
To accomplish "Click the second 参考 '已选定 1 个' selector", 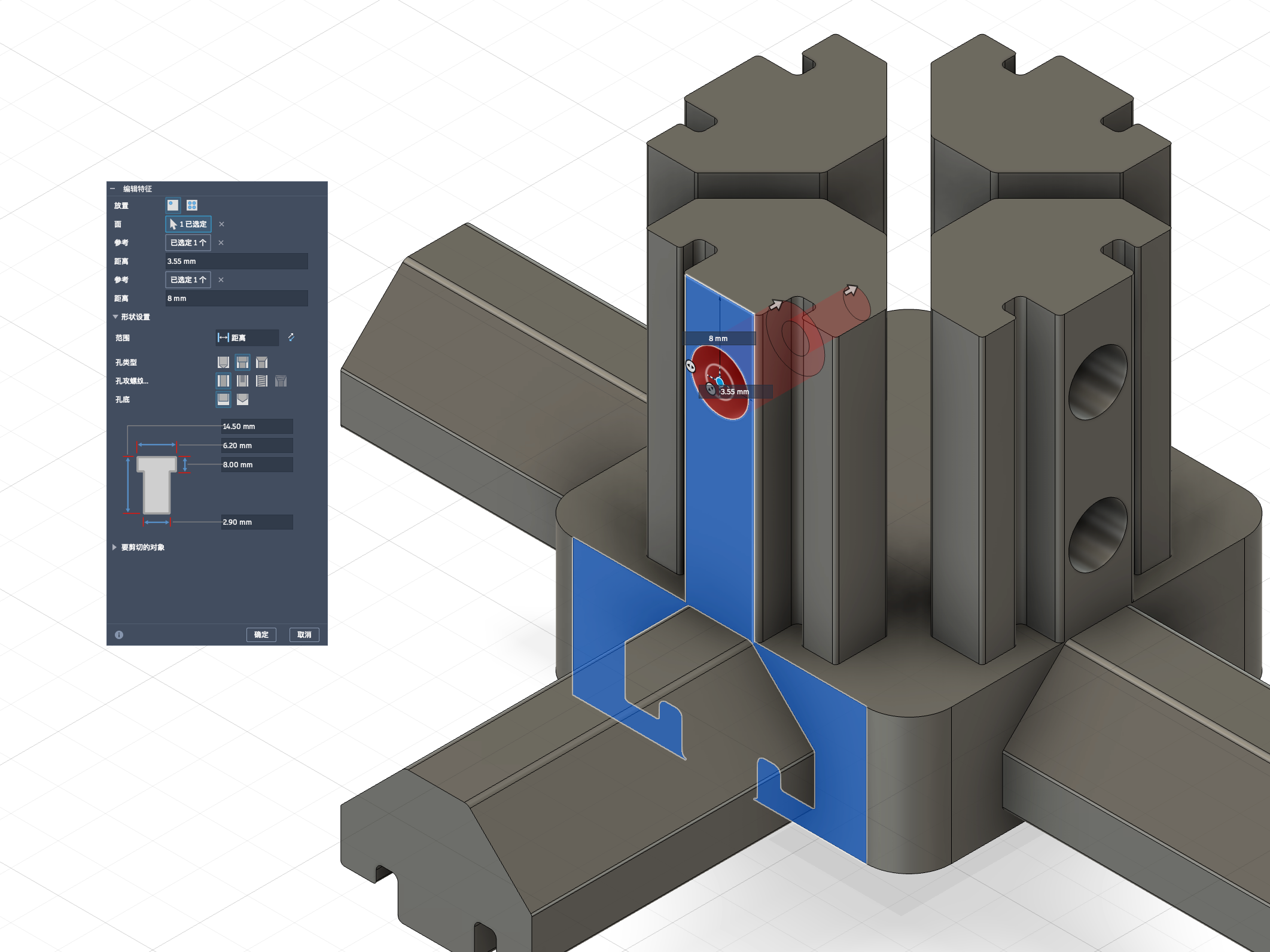I will (x=188, y=280).
